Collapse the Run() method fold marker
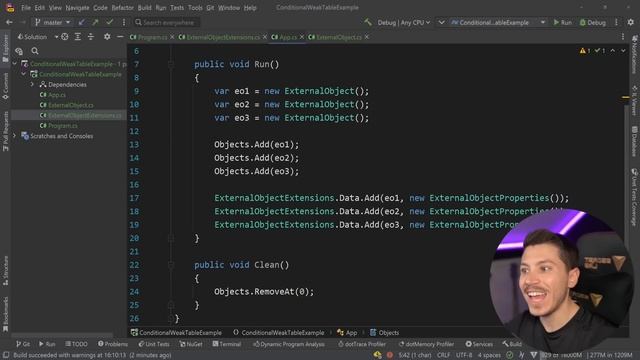 click(171, 64)
